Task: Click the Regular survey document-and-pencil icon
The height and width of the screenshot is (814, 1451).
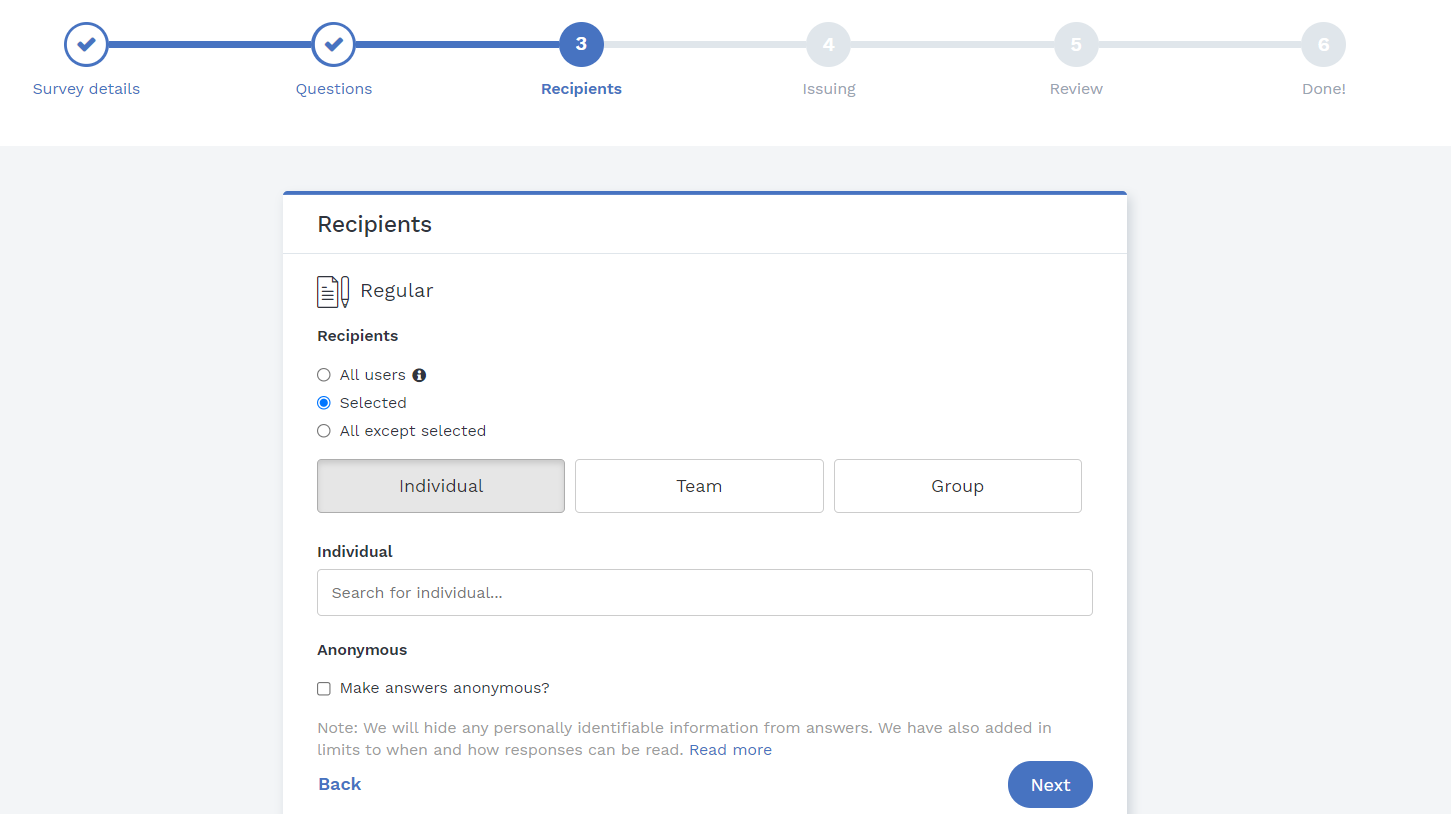Action: pos(333,291)
